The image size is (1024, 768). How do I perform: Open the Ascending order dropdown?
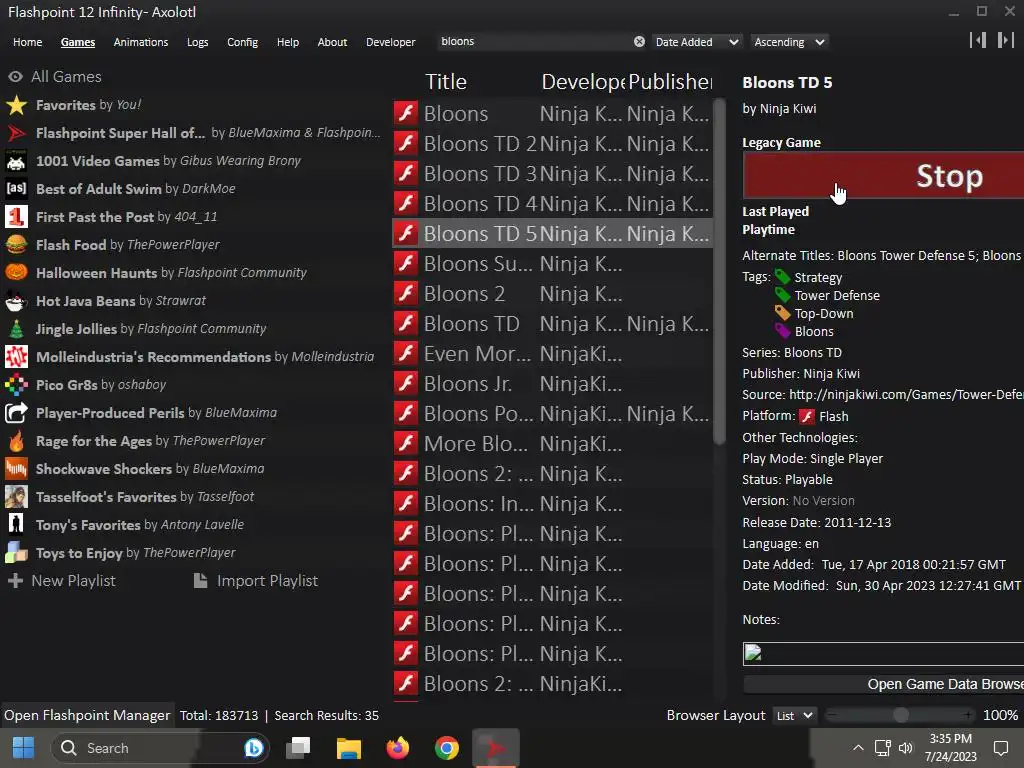point(789,42)
